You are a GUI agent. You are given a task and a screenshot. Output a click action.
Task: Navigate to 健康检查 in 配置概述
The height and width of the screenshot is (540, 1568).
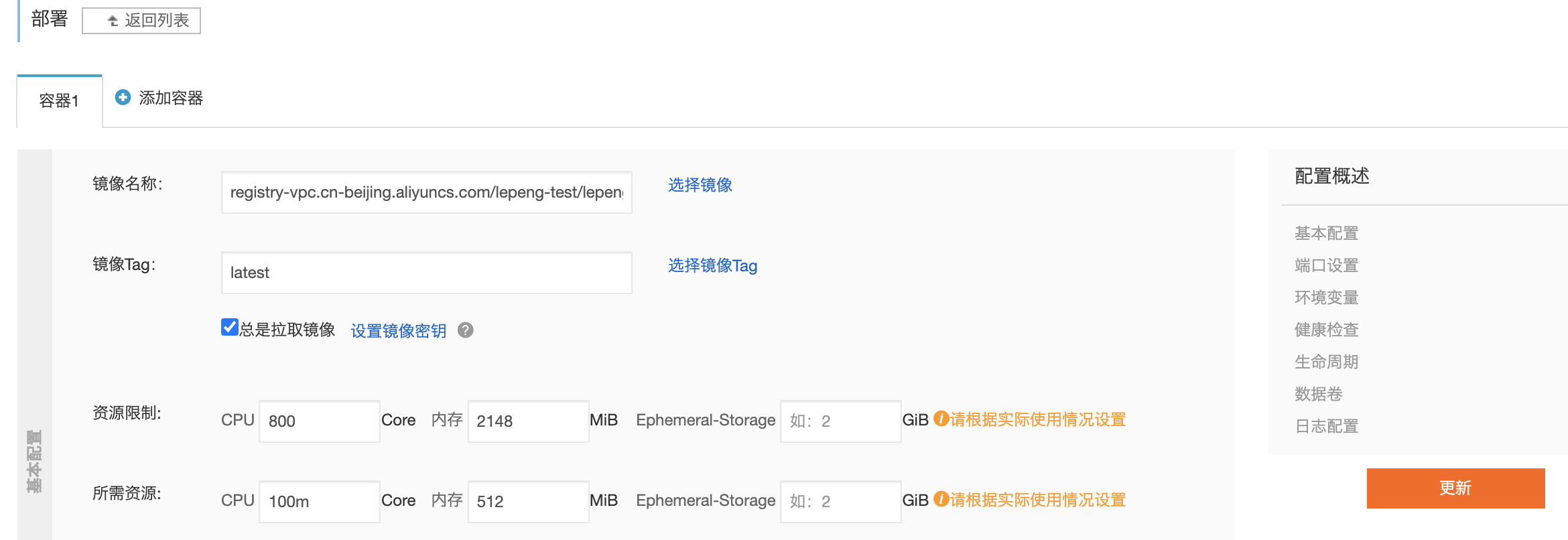pos(1326,330)
